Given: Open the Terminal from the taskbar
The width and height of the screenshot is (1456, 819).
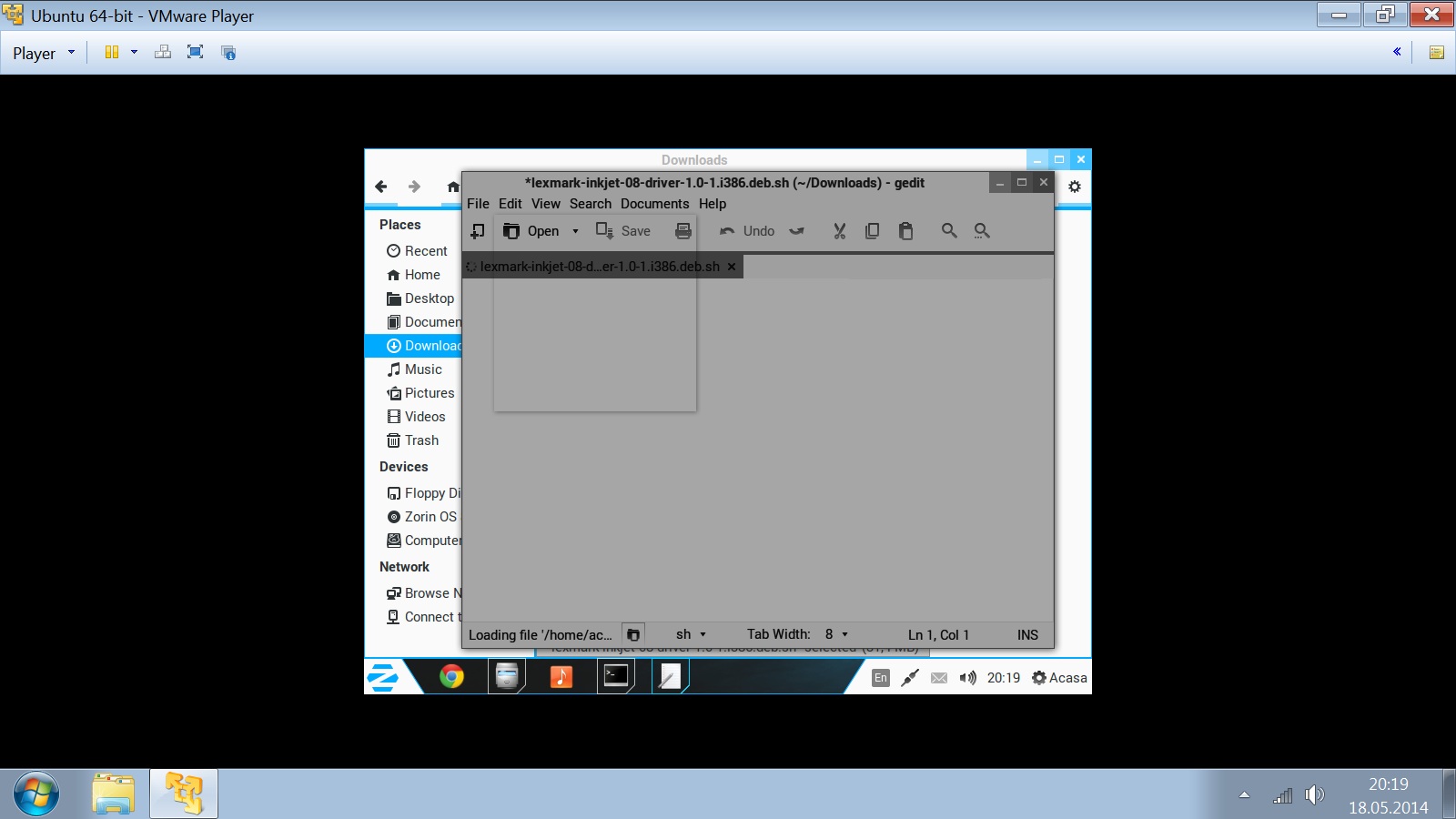Looking at the screenshot, I should click(616, 676).
